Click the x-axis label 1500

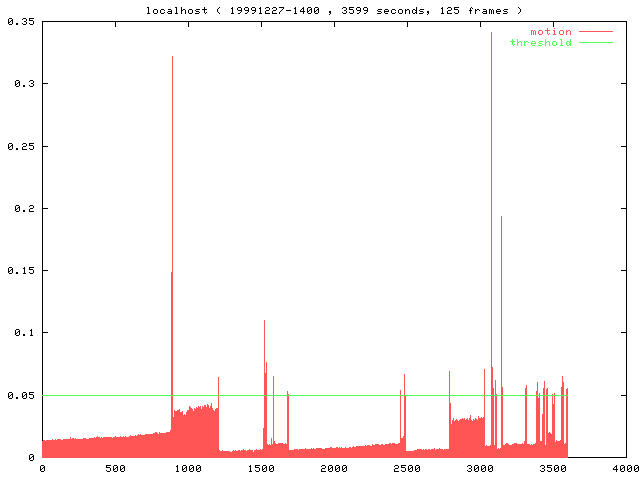click(x=261, y=468)
